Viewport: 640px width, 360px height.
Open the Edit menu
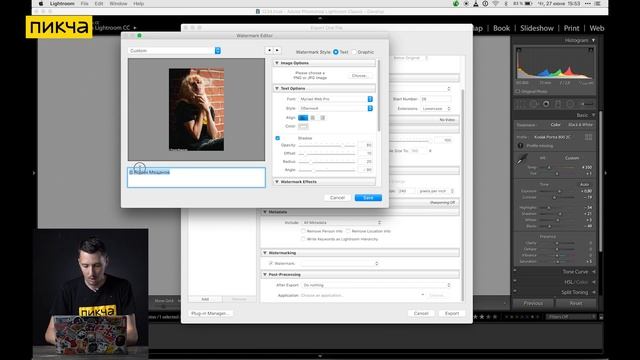99,4
